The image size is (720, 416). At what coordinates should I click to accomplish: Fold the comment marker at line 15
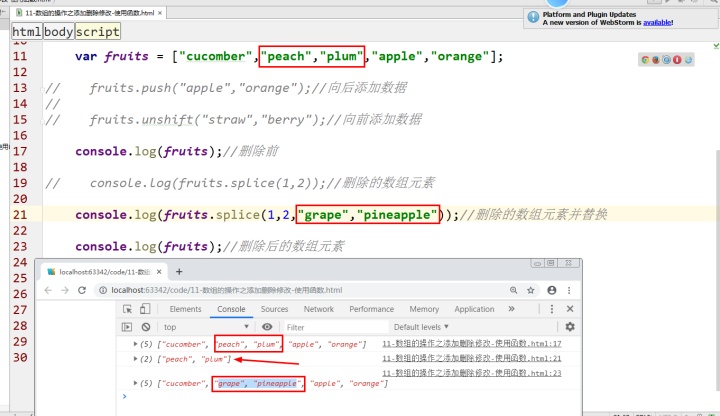tap(42, 122)
